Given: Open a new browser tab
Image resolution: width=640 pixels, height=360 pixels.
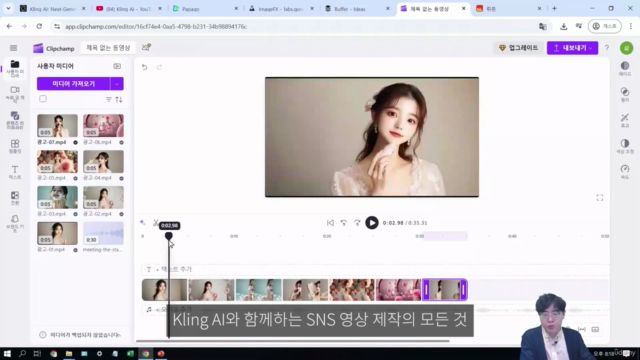Looking at the screenshot, I should tap(554, 9).
